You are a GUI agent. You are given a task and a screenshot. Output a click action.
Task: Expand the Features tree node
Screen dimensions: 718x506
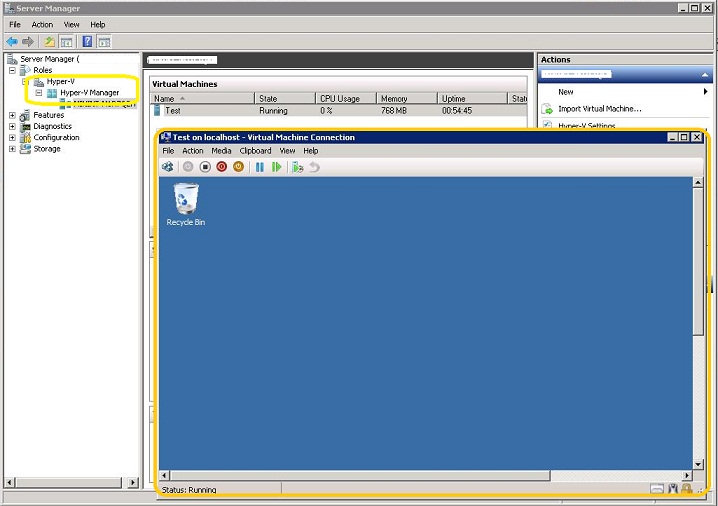(x=12, y=115)
